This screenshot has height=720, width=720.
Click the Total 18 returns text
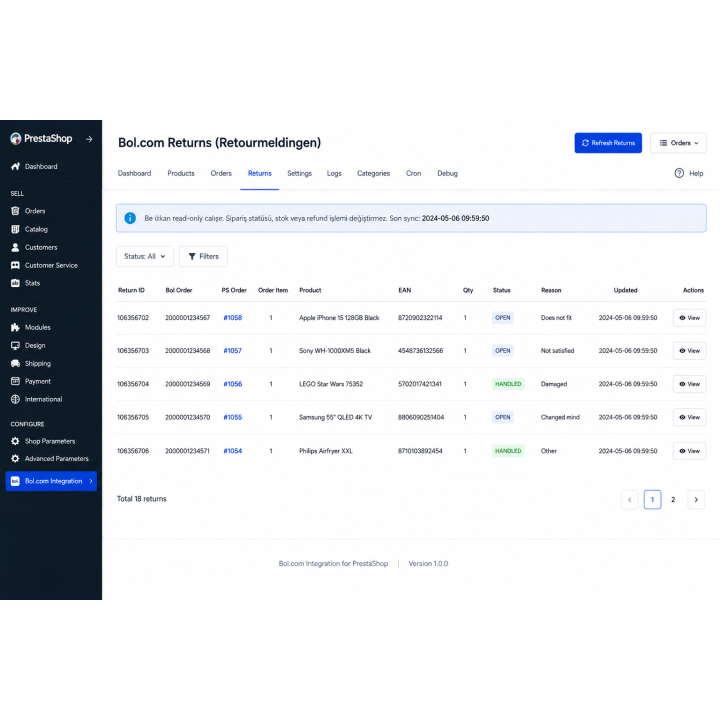(x=141, y=499)
